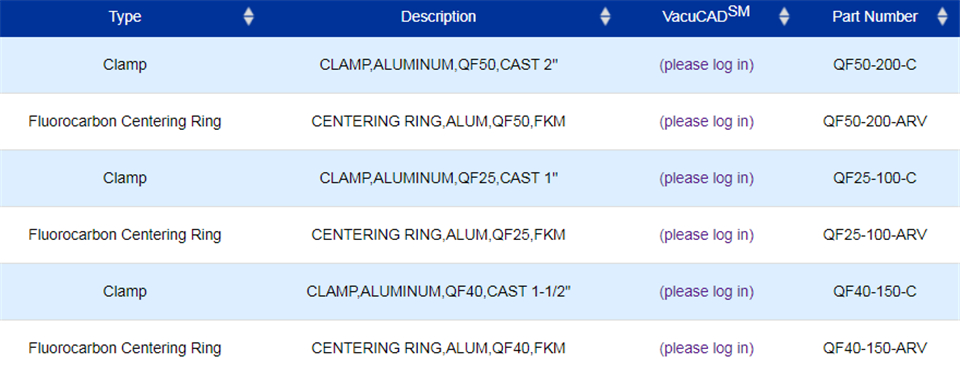
Task: Select the VacuCAD SM header label
Action: click(x=706, y=15)
